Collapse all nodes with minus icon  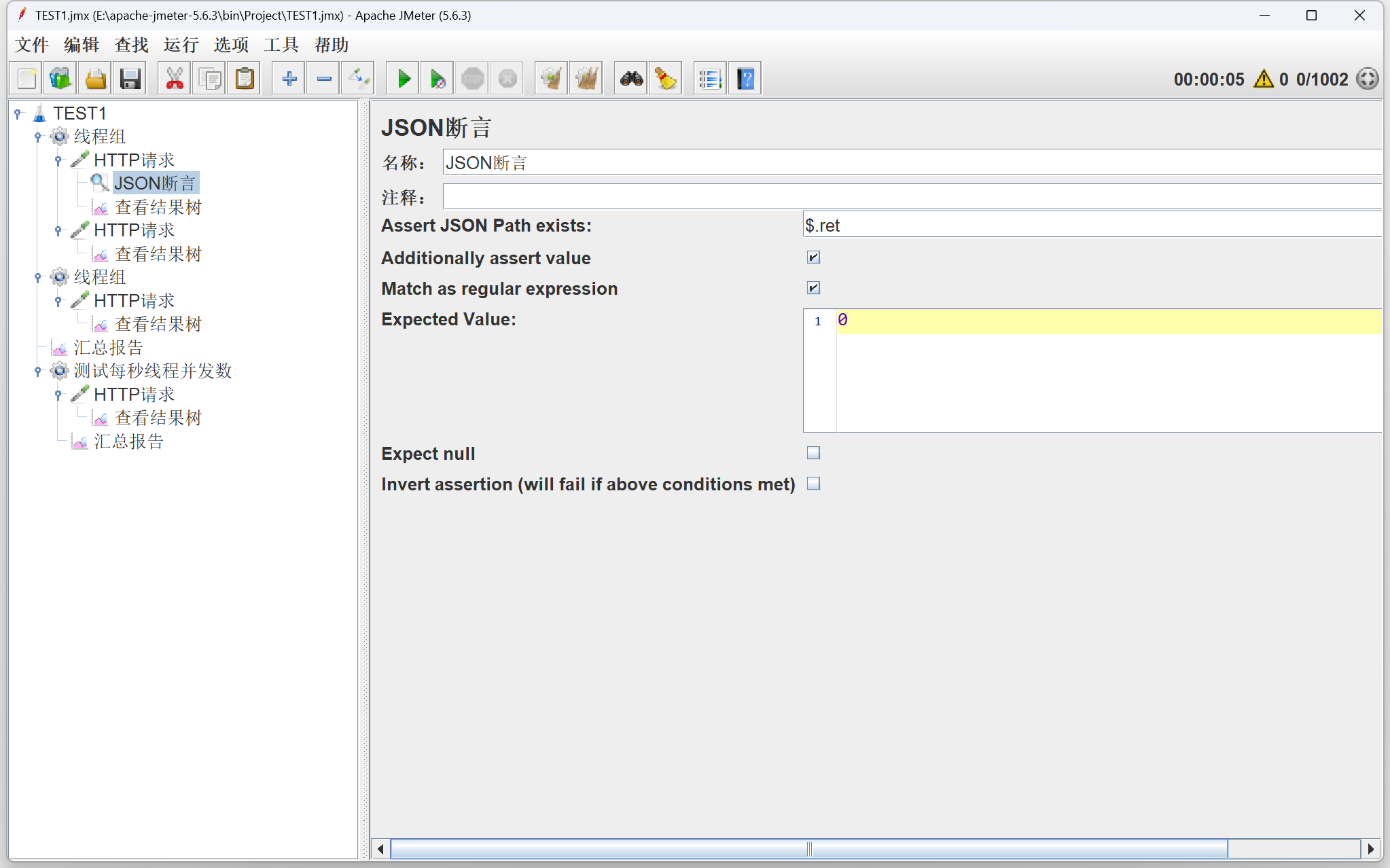[x=323, y=79]
